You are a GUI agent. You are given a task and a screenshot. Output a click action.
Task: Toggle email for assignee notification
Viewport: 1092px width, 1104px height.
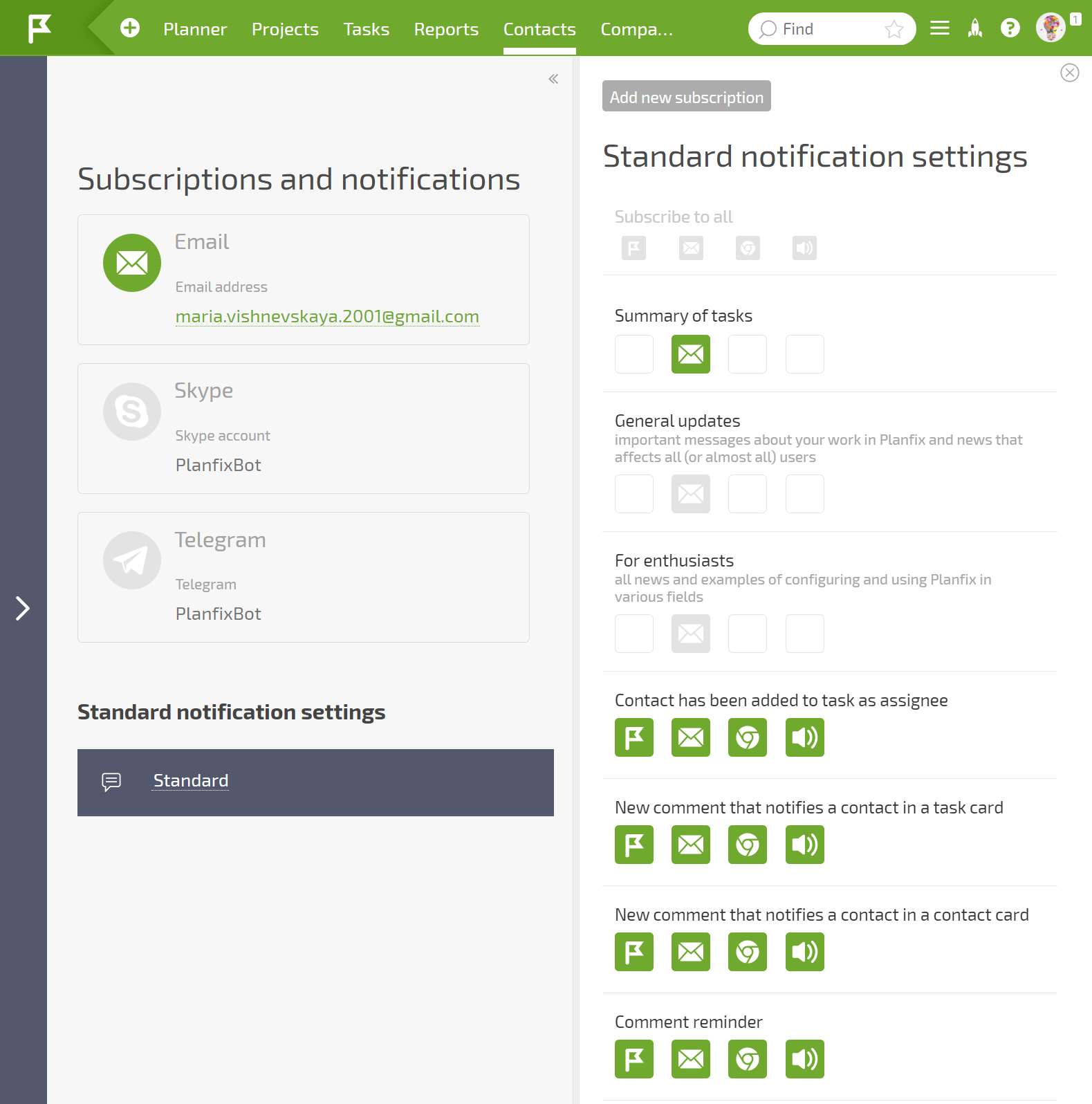click(x=691, y=737)
